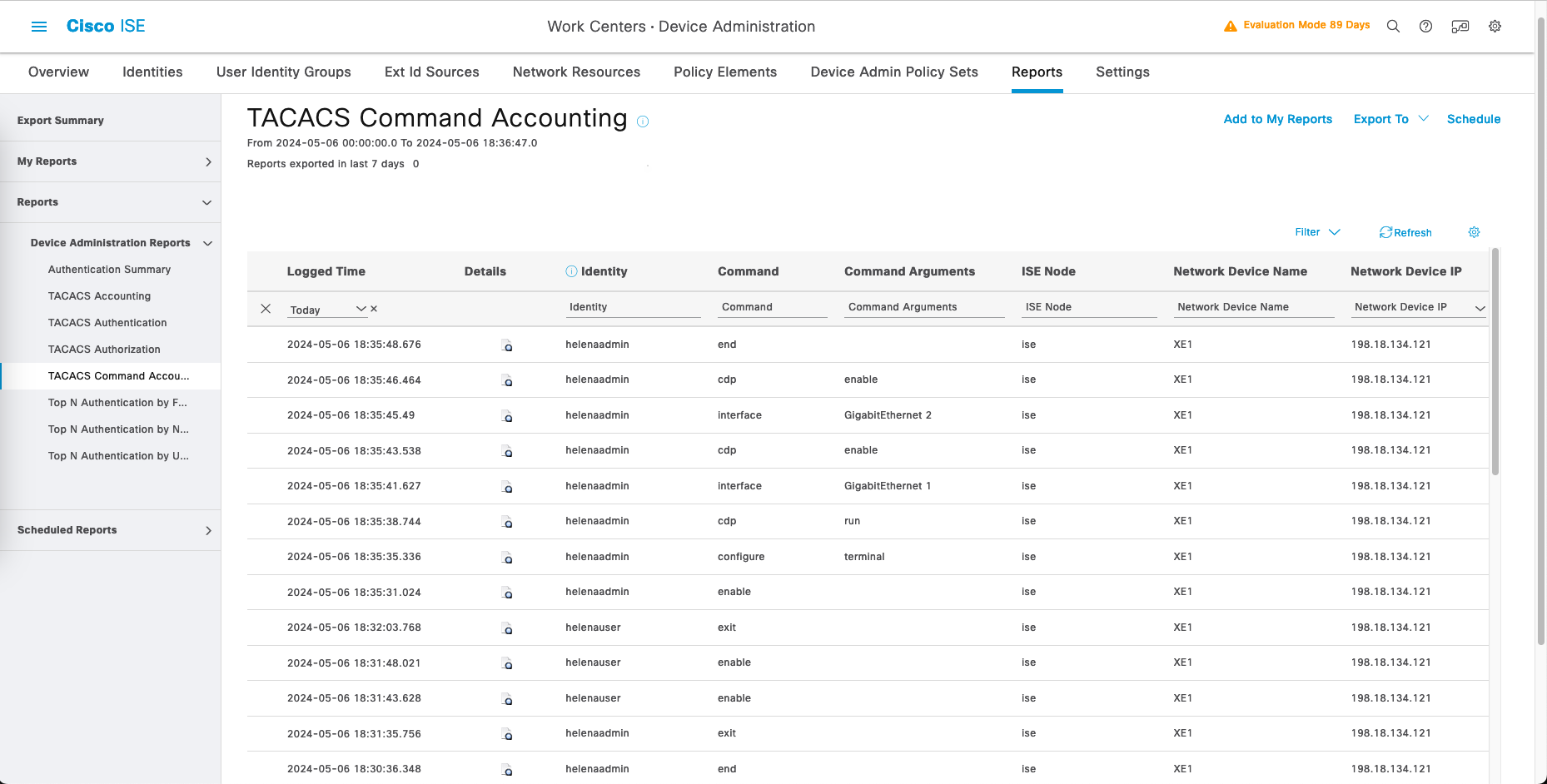Click Add to My Reports link
This screenshot has height=784, width=1547.
tap(1277, 119)
